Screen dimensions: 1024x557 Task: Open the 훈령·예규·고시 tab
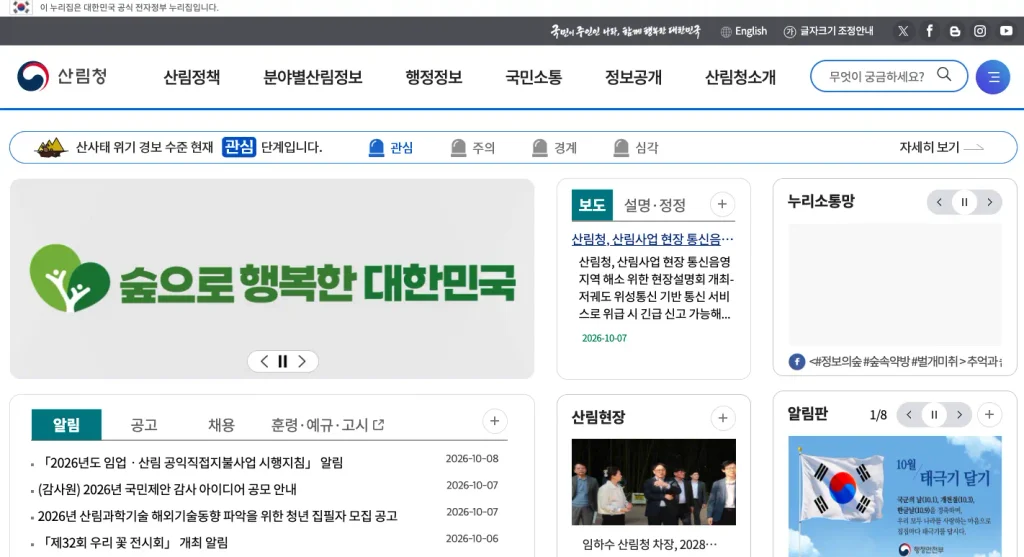point(327,425)
